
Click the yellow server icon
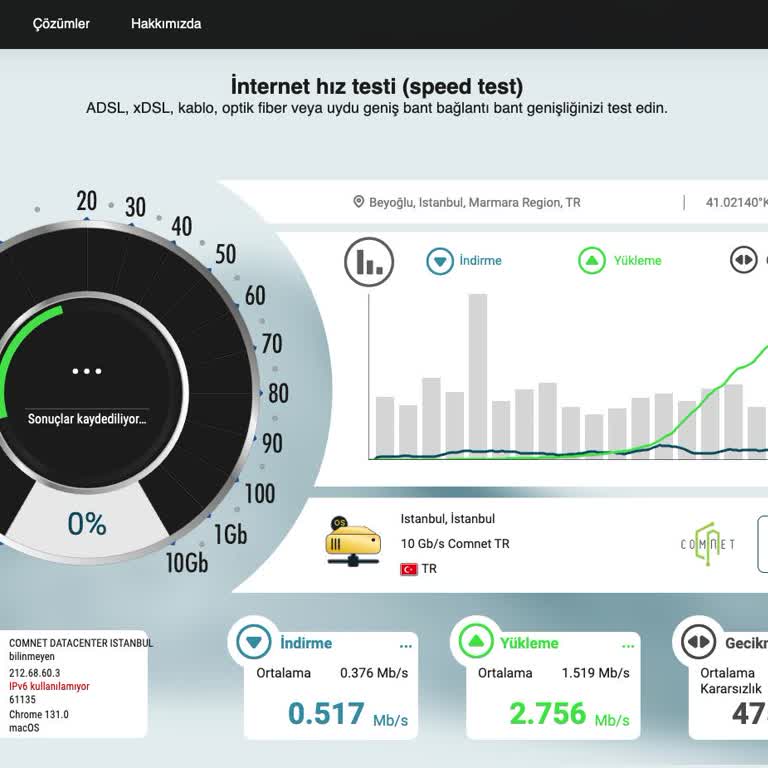(x=353, y=541)
